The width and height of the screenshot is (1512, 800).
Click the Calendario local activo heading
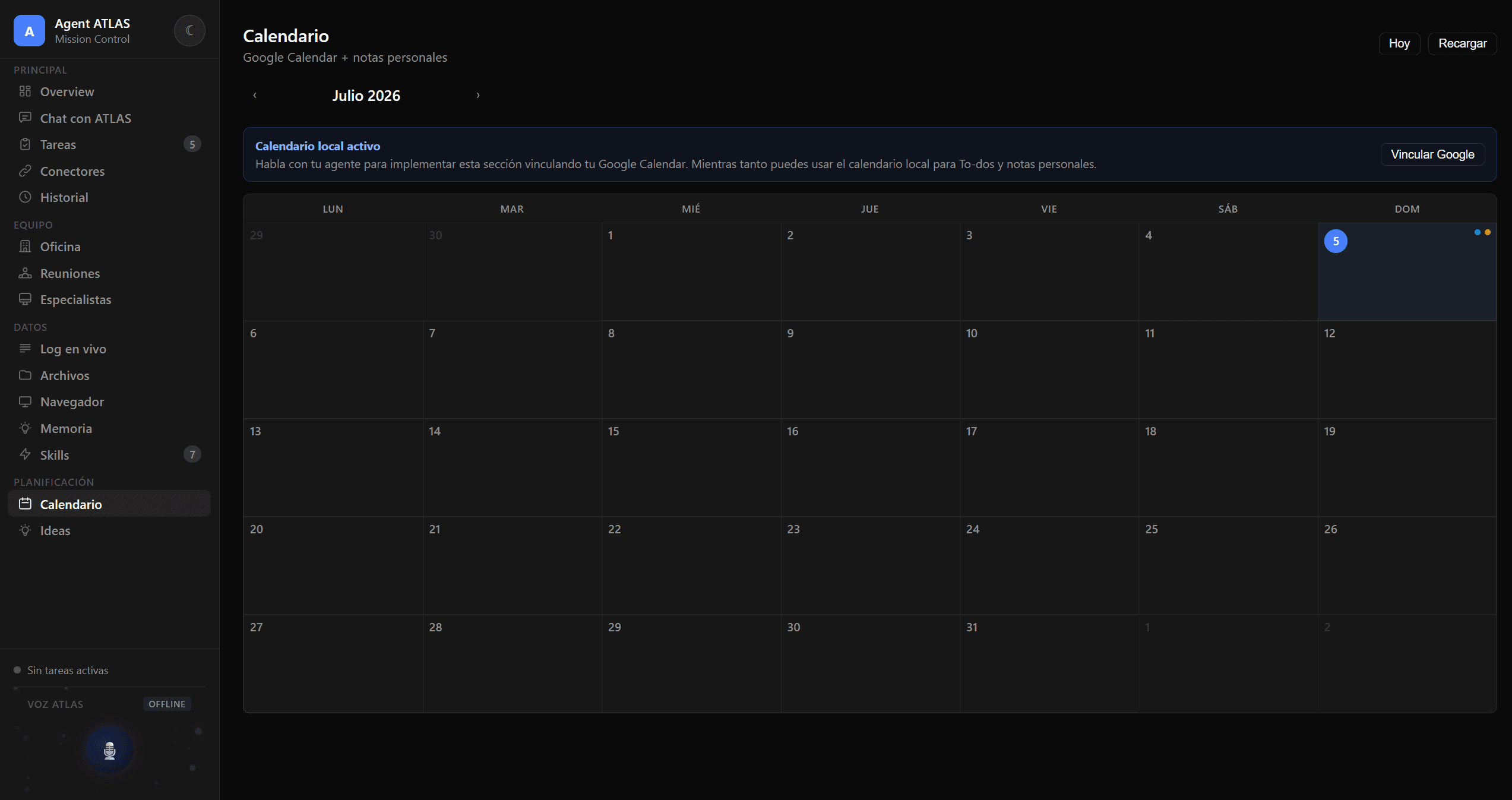tap(318, 146)
